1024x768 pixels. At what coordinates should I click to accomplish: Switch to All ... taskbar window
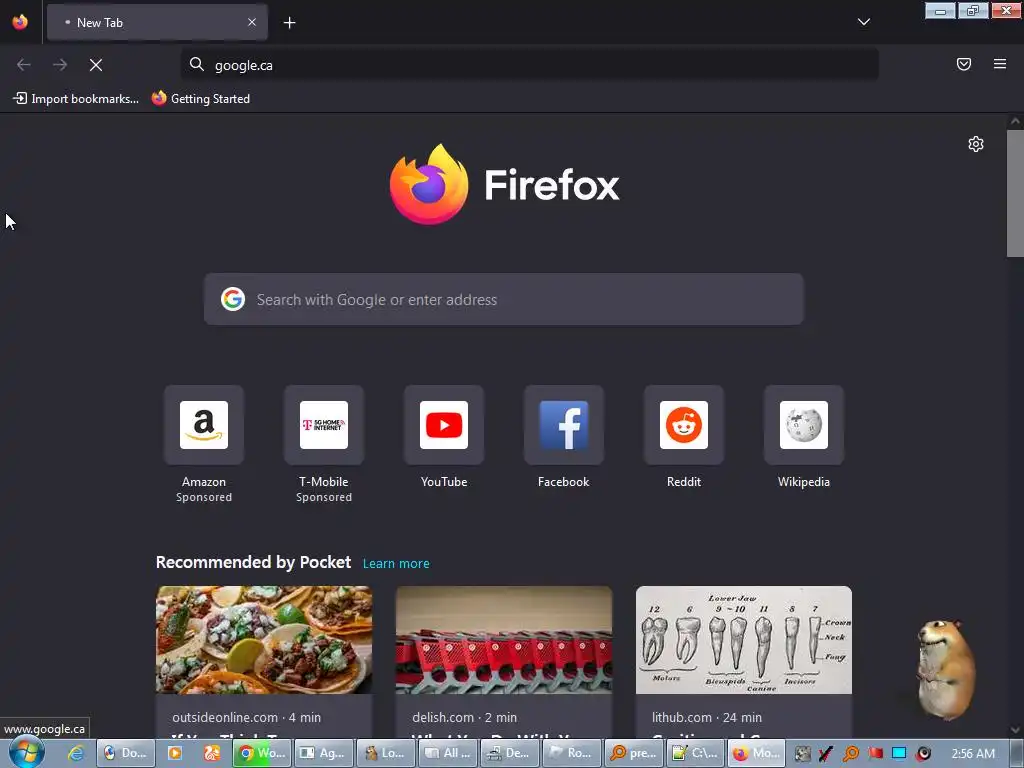pos(447,753)
